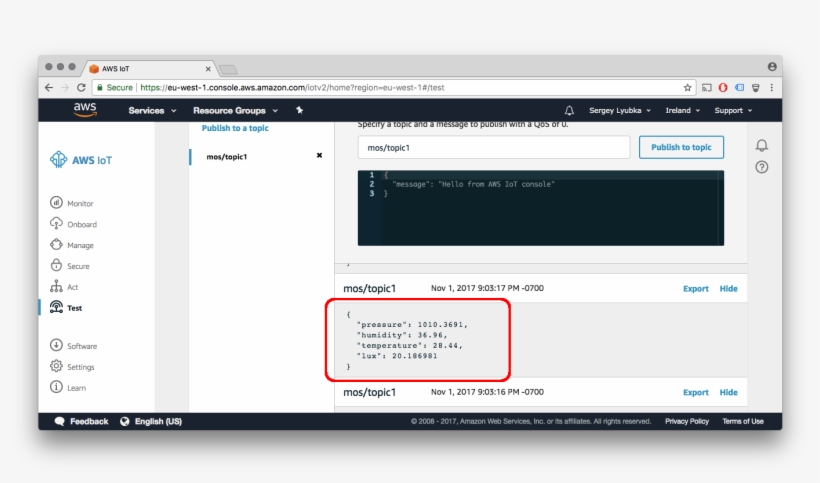Open the Onboard section

click(82, 224)
